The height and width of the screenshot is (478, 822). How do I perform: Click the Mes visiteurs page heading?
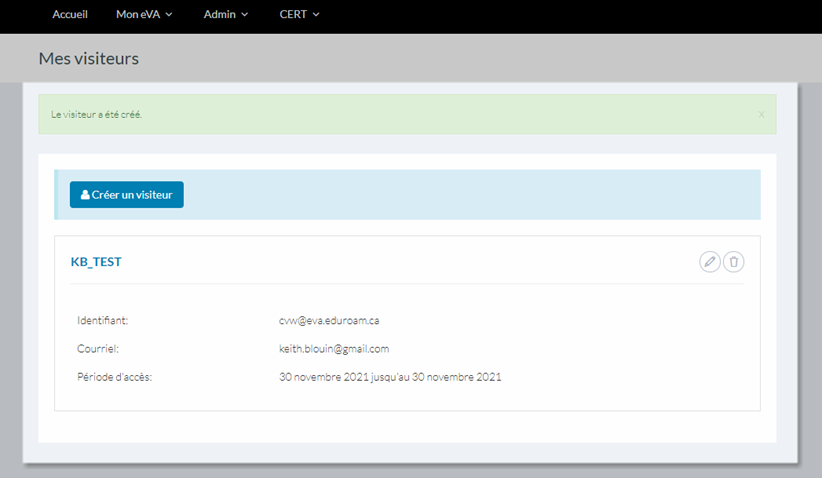point(89,59)
